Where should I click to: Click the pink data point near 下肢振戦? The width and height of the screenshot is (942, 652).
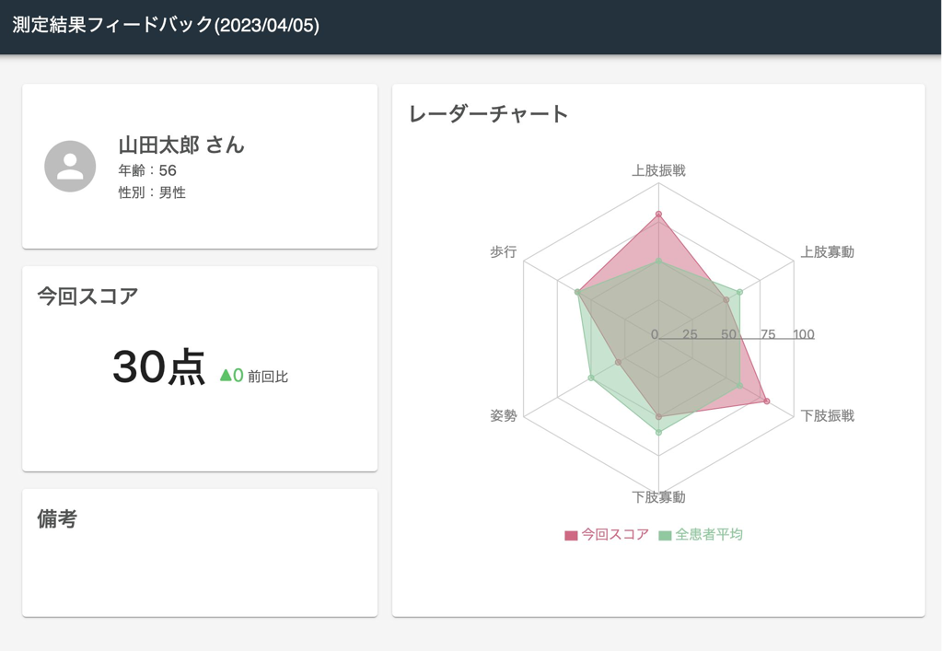[x=767, y=401]
